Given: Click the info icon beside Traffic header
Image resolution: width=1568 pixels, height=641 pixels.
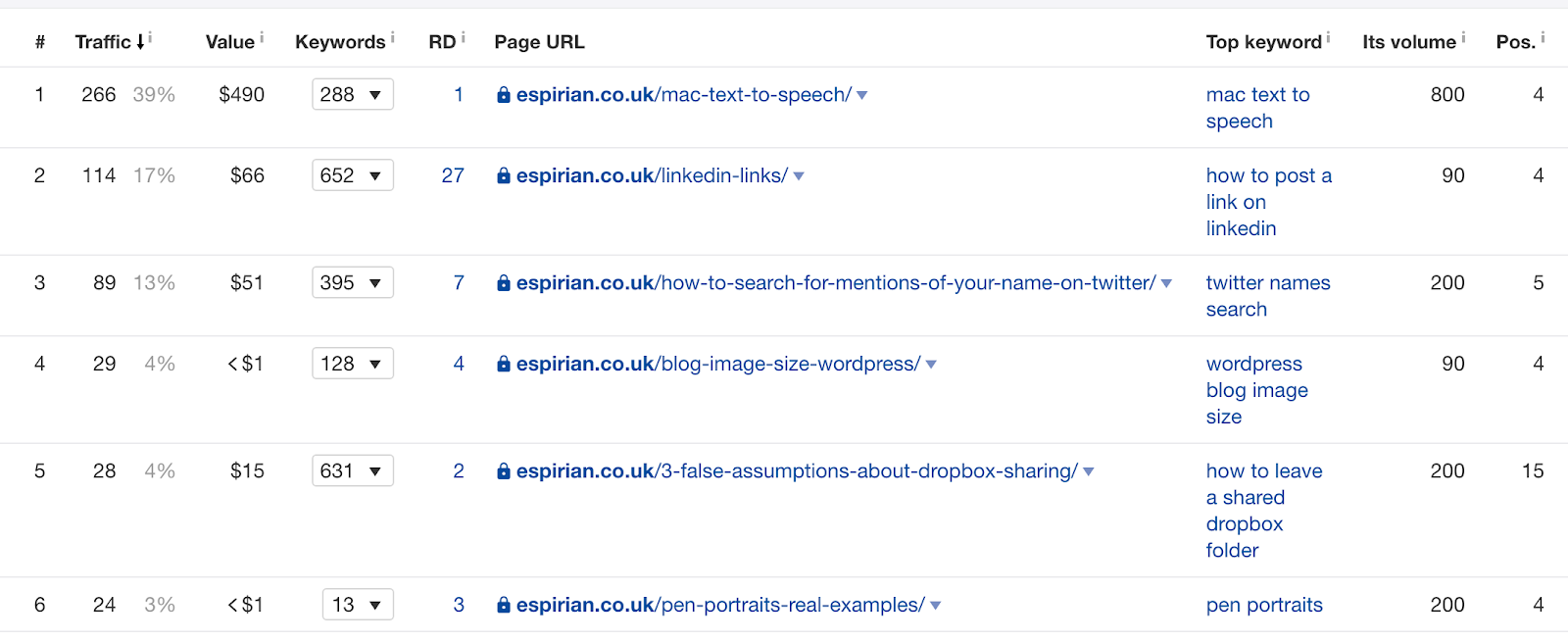Looking at the screenshot, I should pos(150,37).
